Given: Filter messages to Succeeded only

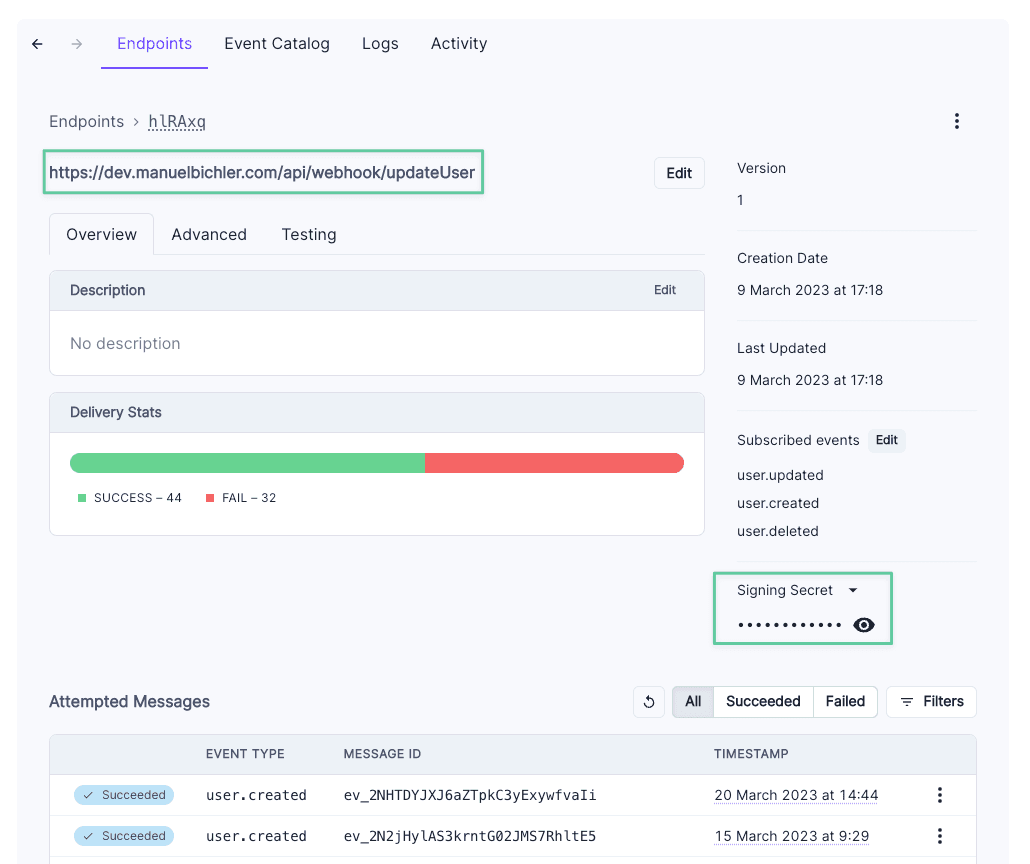Looking at the screenshot, I should (x=763, y=702).
